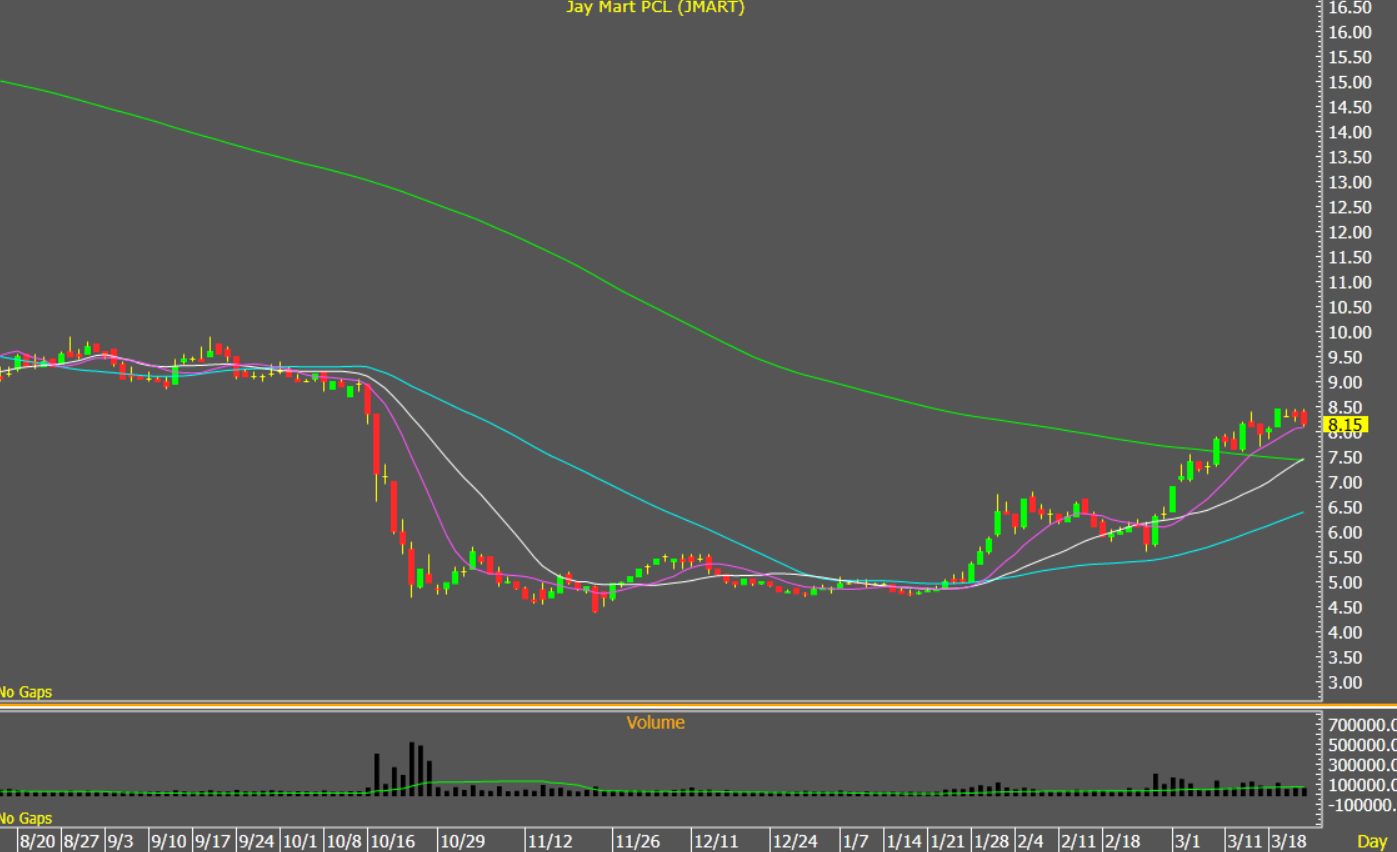
Task: Click the 12/11 date label
Action: tap(716, 842)
